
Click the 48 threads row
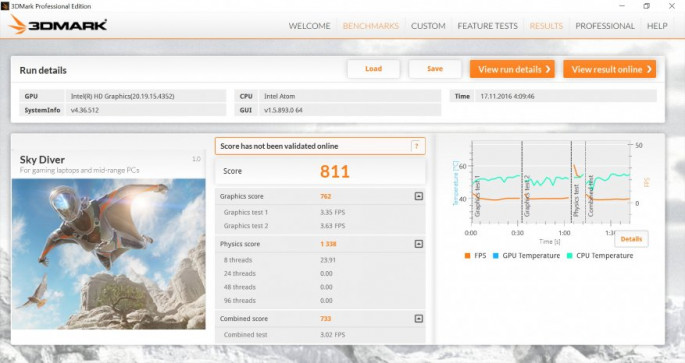click(x=320, y=287)
